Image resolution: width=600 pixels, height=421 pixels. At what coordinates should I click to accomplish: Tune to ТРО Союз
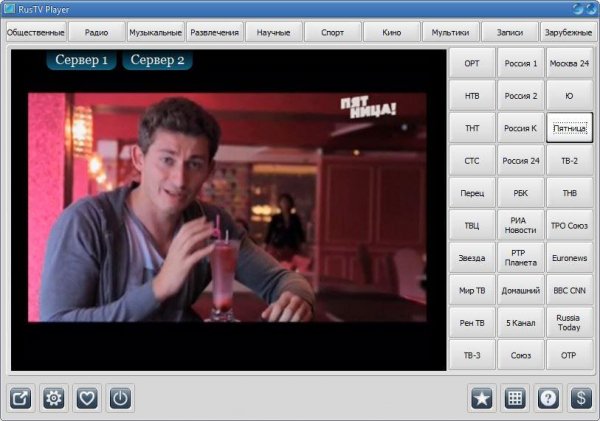click(x=569, y=225)
